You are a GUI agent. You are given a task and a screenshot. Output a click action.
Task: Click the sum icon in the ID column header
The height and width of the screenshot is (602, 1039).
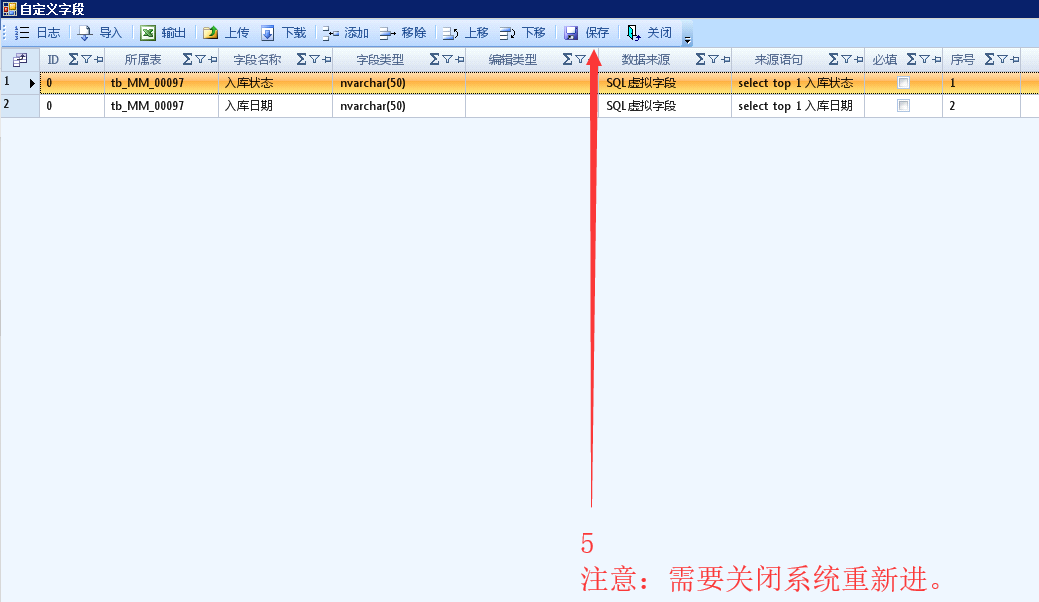[73, 60]
